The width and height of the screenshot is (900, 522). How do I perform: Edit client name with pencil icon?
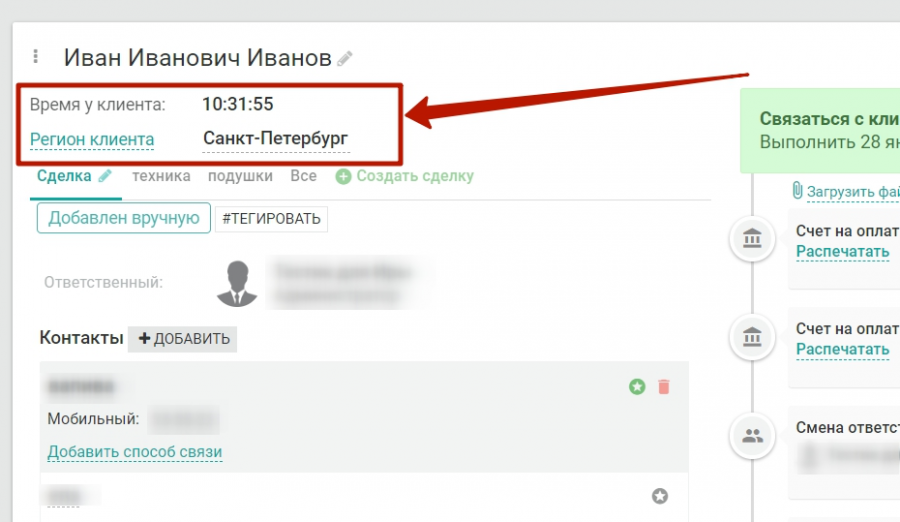[x=344, y=59]
